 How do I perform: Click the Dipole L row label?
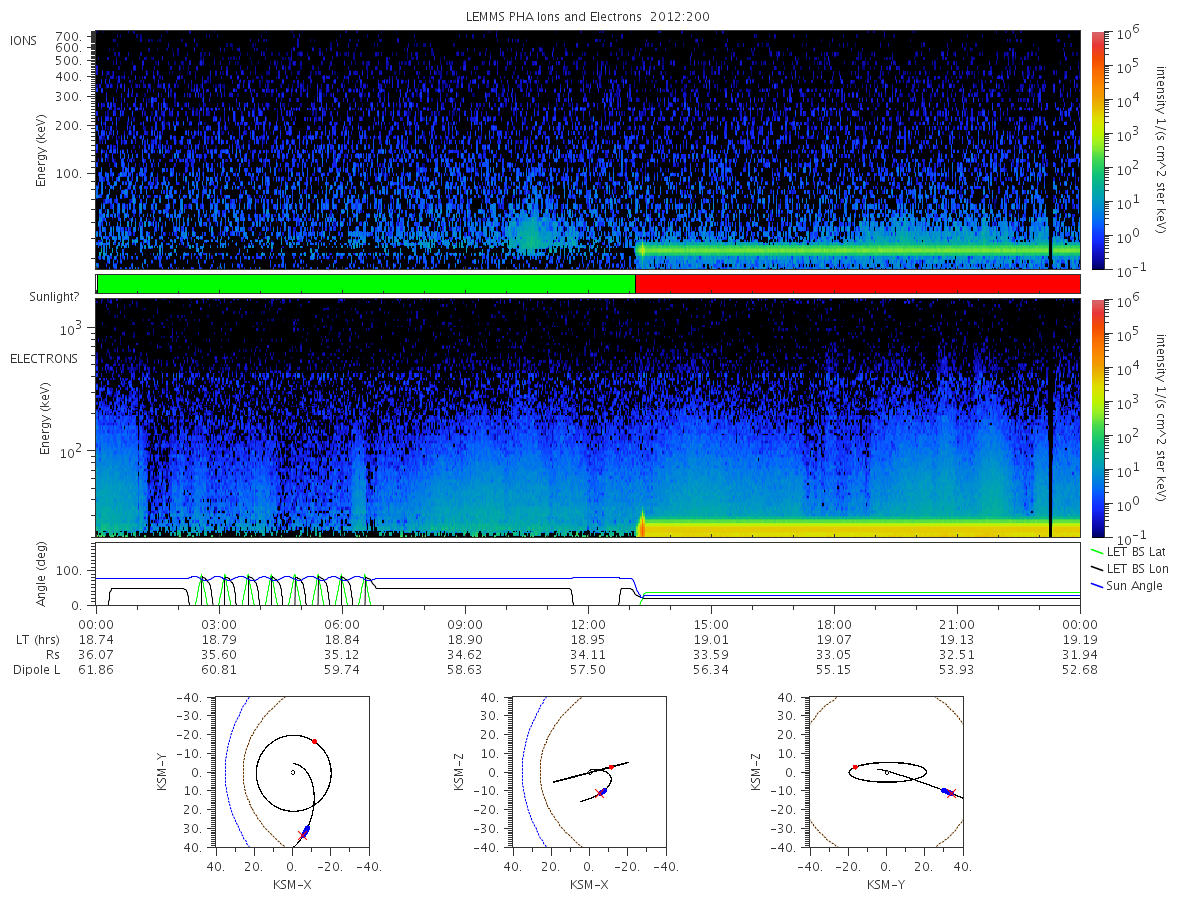pyautogui.click(x=36, y=669)
